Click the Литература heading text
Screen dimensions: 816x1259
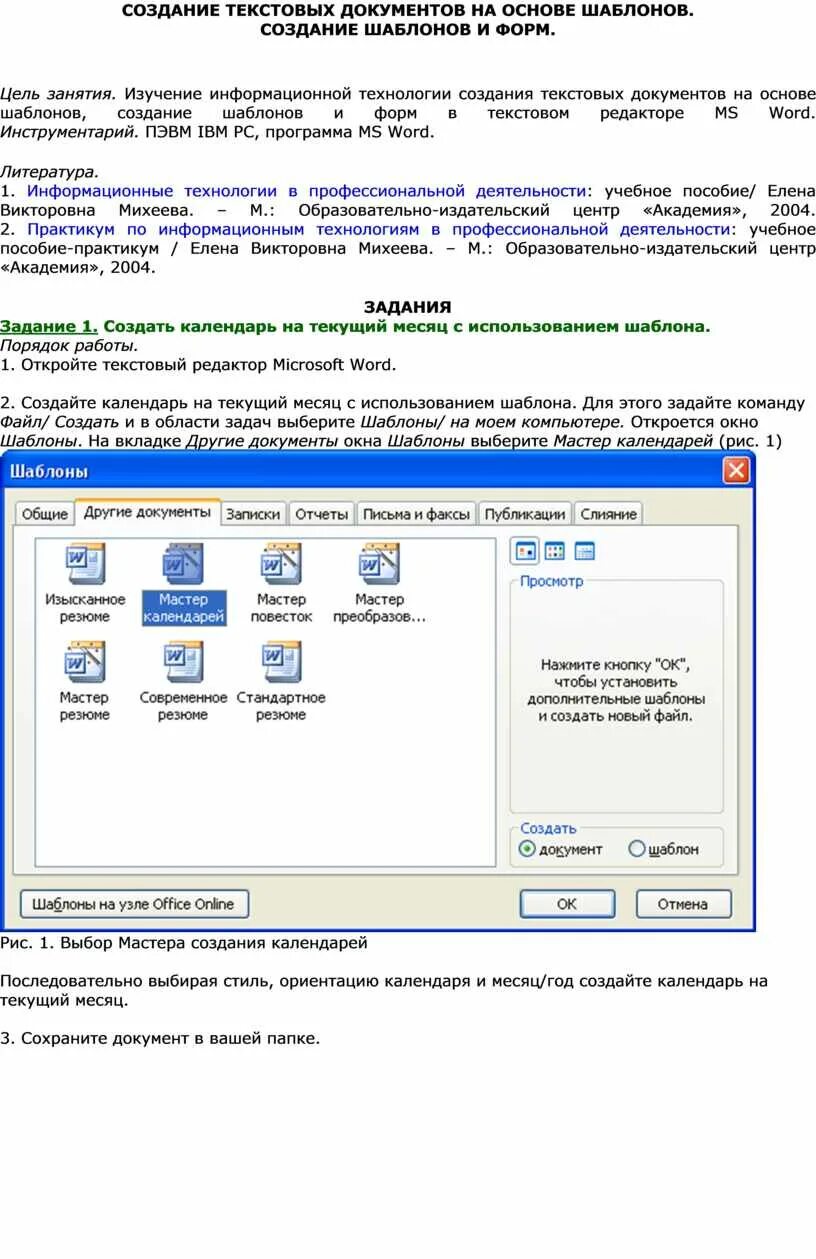(49, 172)
